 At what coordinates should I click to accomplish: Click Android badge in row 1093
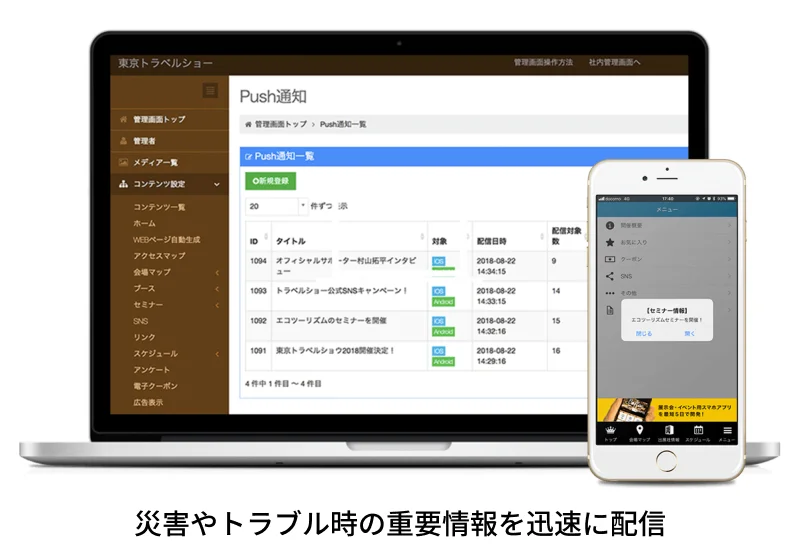pyautogui.click(x=443, y=302)
